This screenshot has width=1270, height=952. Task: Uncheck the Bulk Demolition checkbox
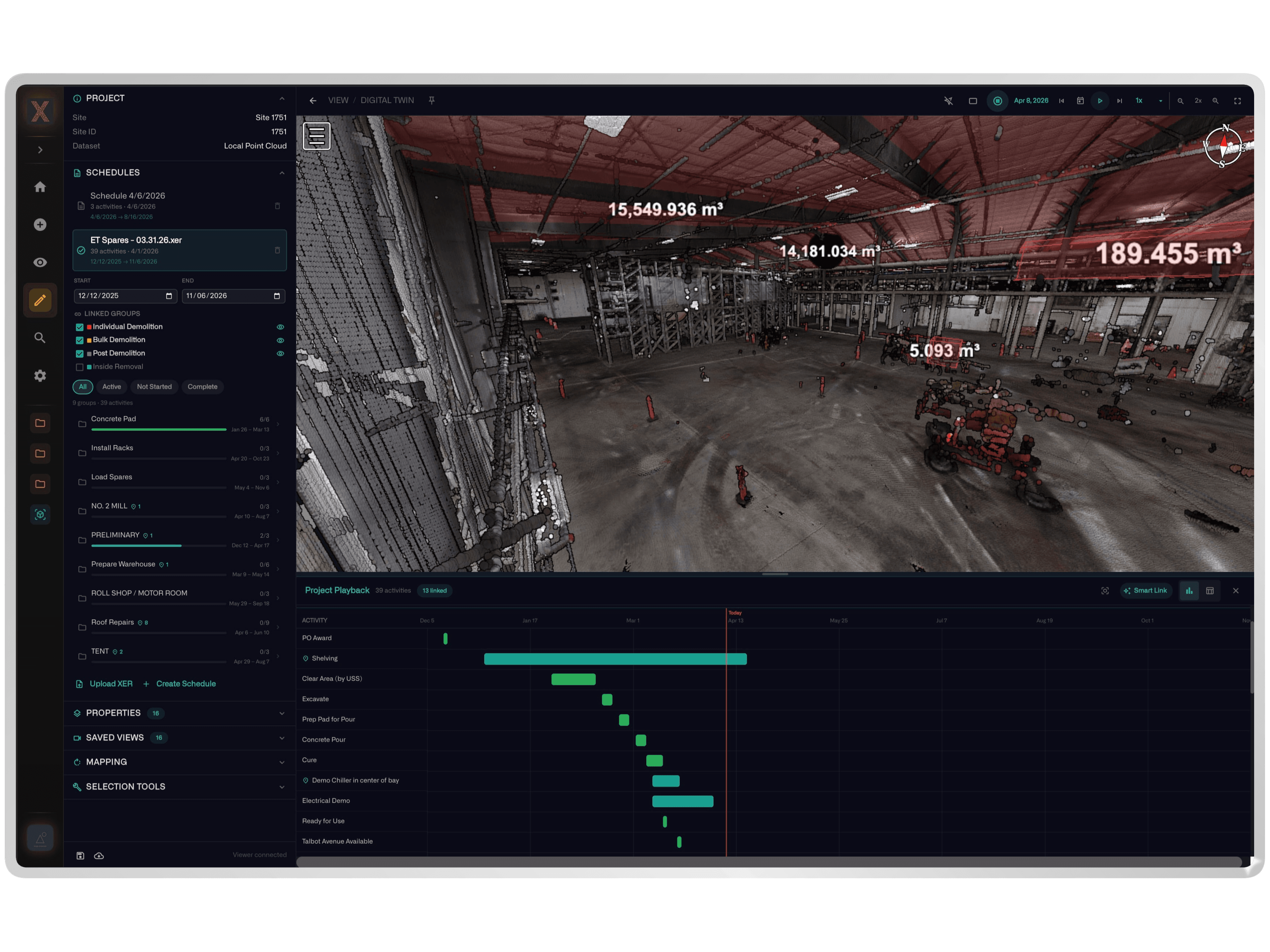[80, 340]
